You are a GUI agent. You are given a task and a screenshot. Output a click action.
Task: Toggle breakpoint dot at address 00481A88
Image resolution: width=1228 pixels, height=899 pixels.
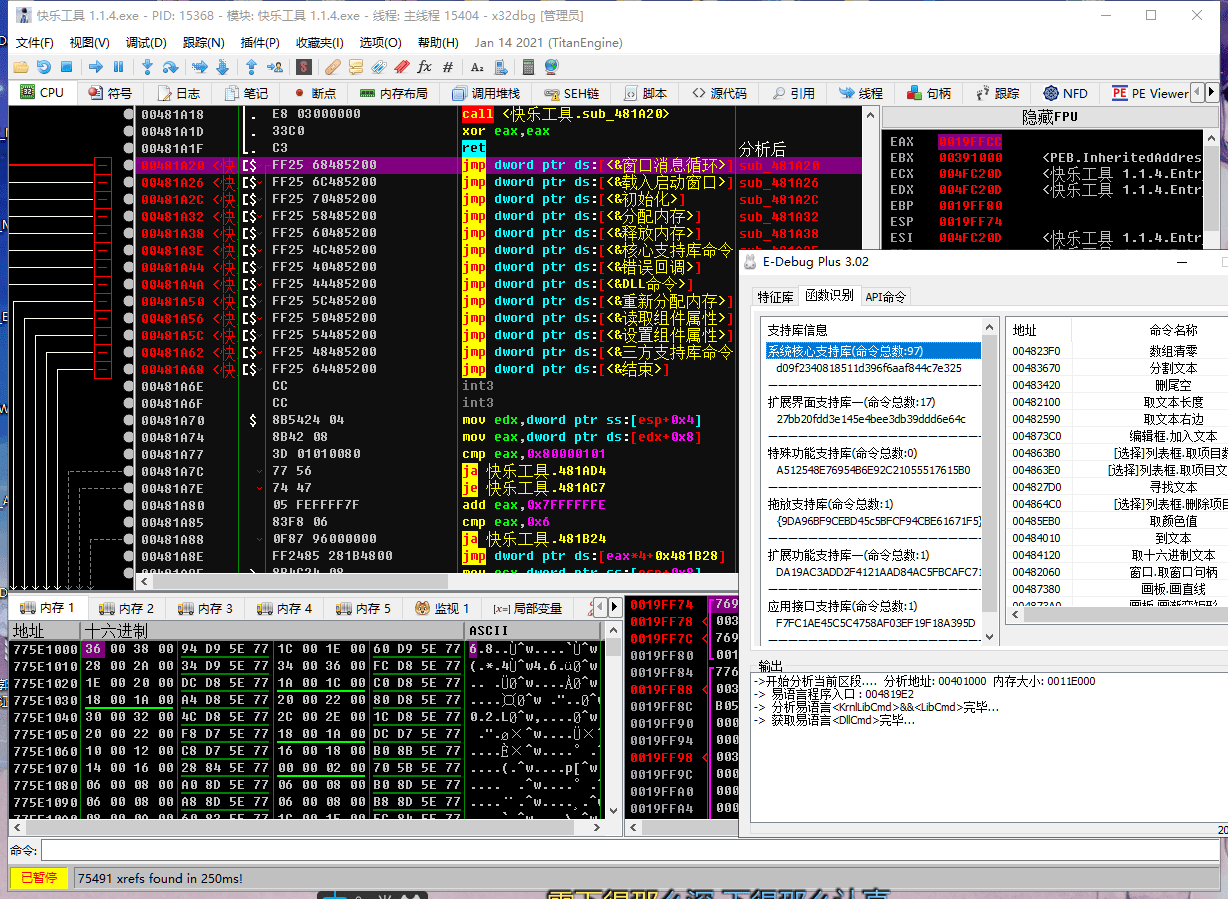click(x=128, y=539)
